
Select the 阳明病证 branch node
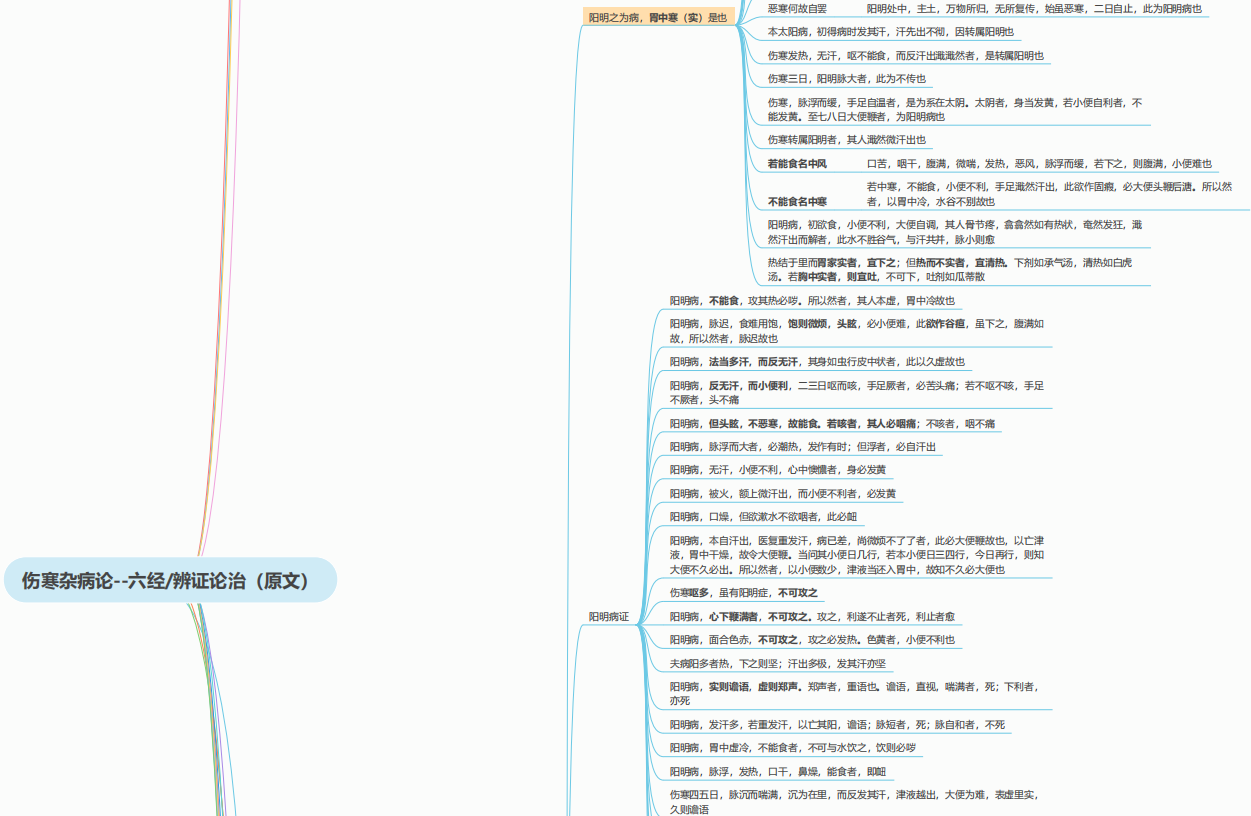pos(608,617)
